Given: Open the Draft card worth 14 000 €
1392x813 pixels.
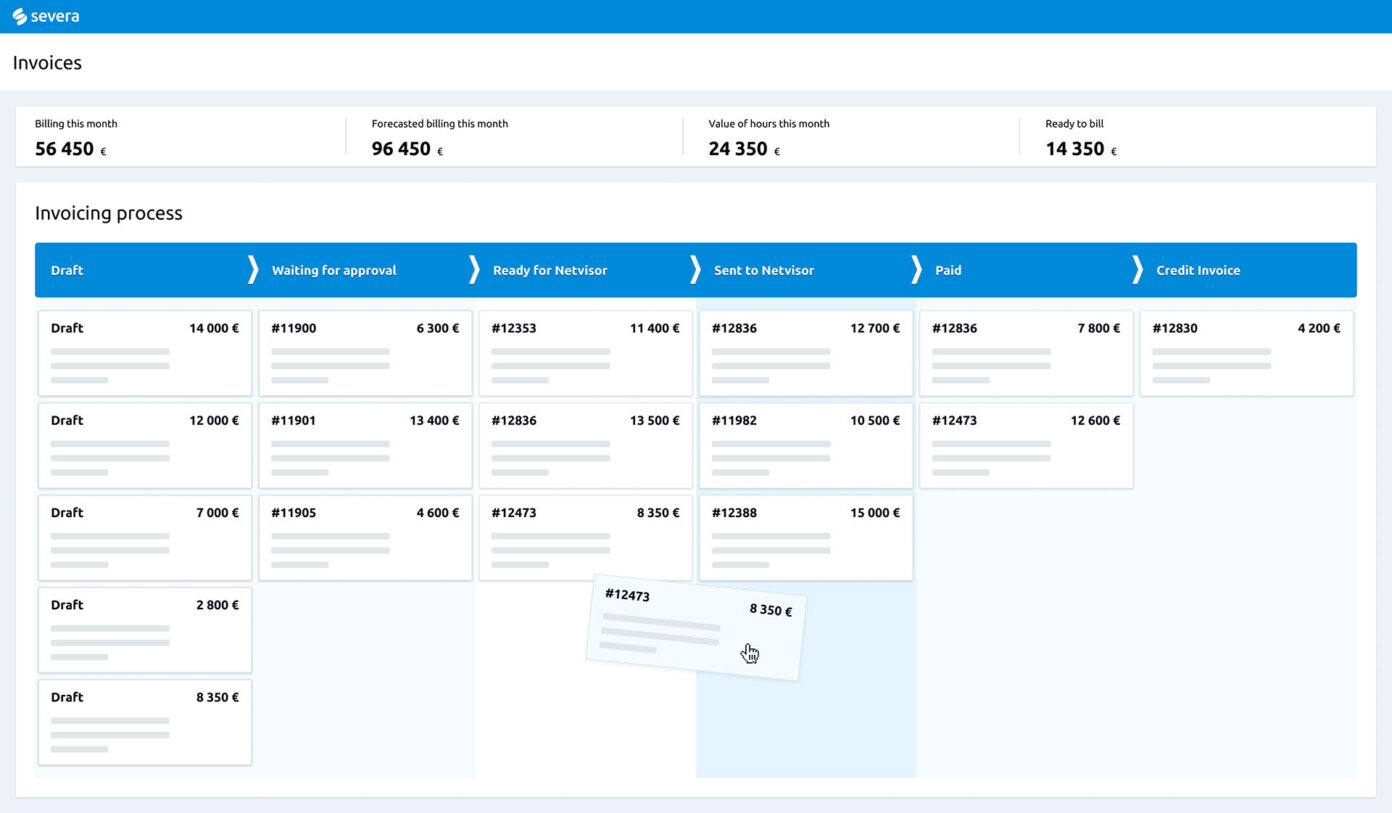Looking at the screenshot, I should [x=145, y=352].
